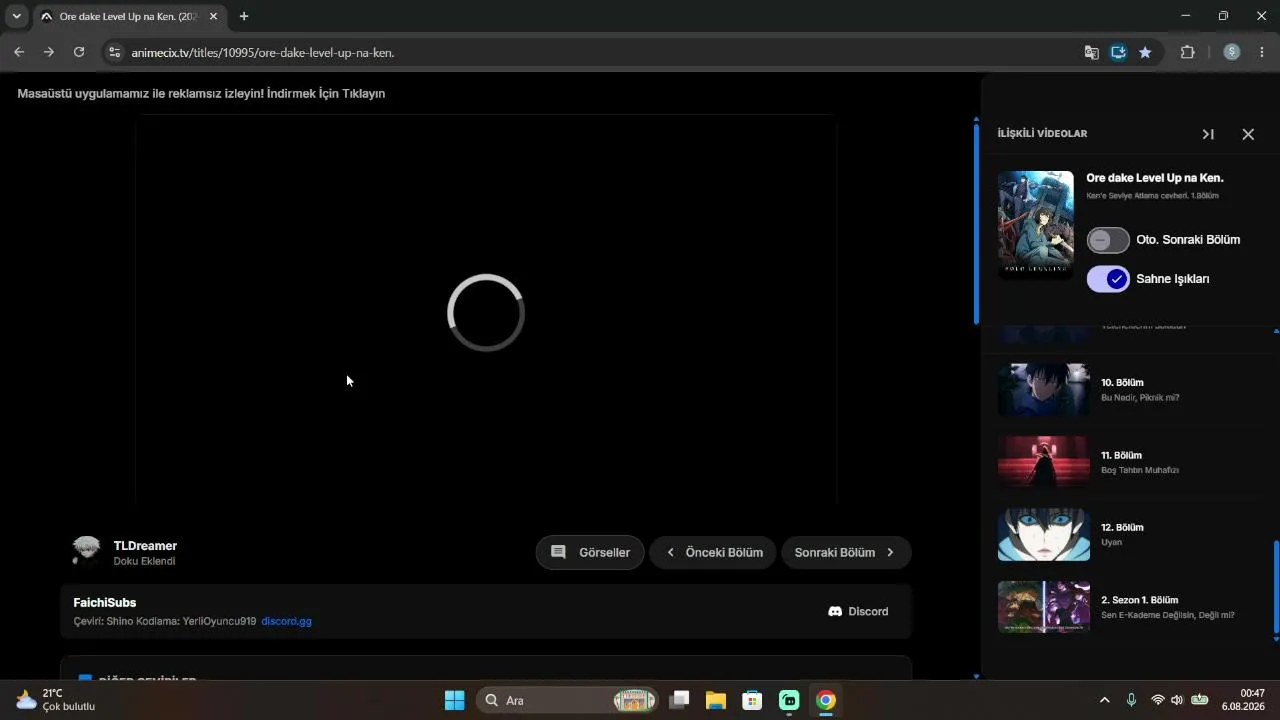Screen dimensions: 1280x720
Task: Click the browser forward arrow
Action: [x=48, y=52]
